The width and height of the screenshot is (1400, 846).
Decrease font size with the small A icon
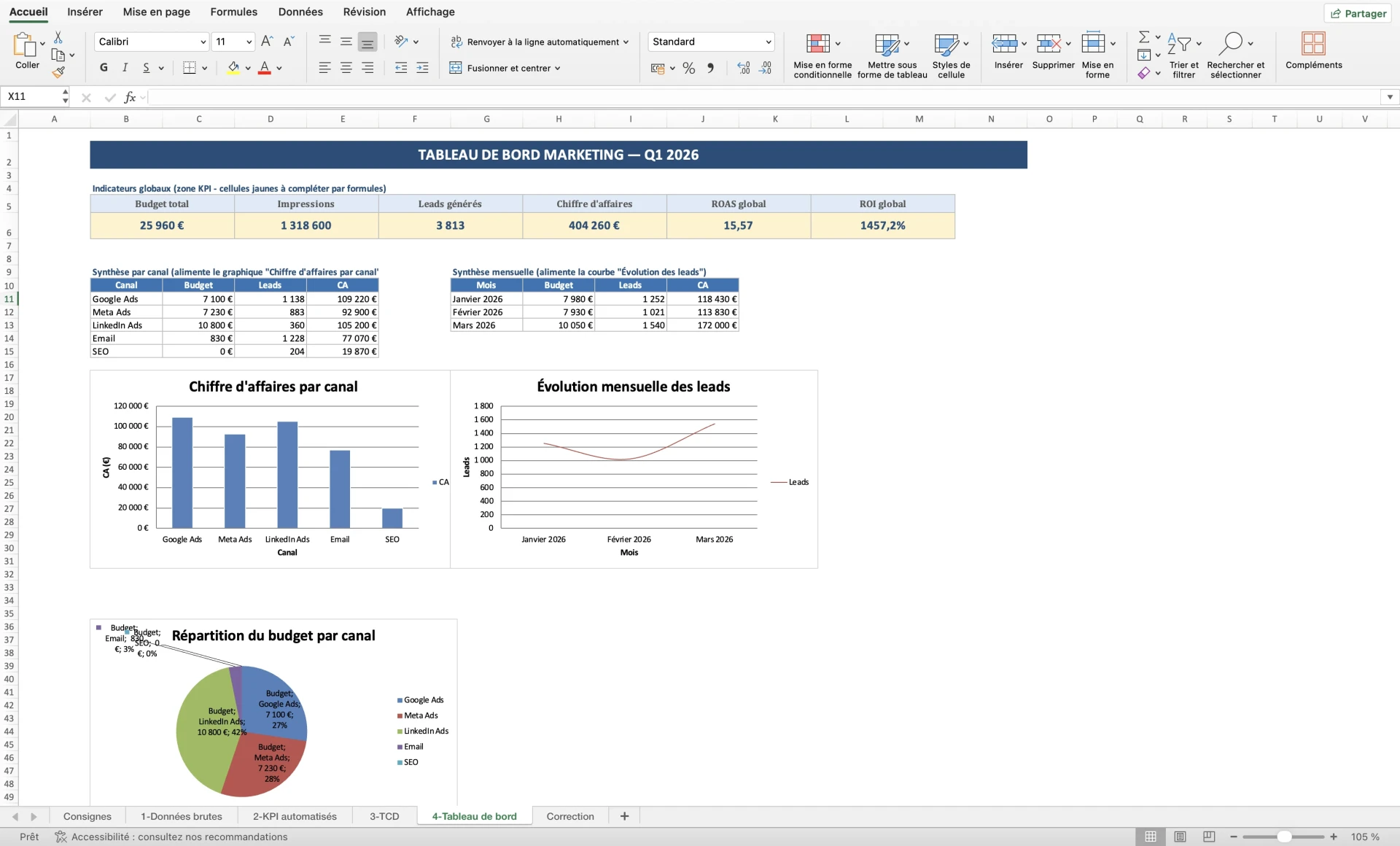click(x=289, y=42)
